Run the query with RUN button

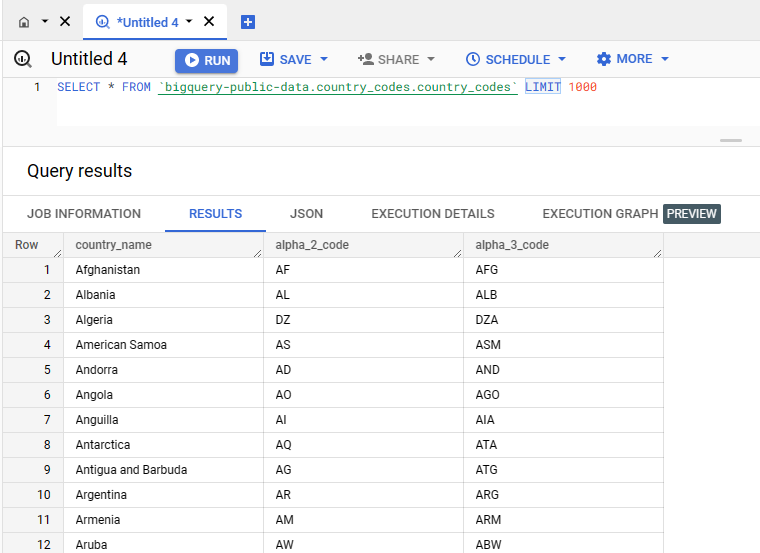tap(206, 61)
